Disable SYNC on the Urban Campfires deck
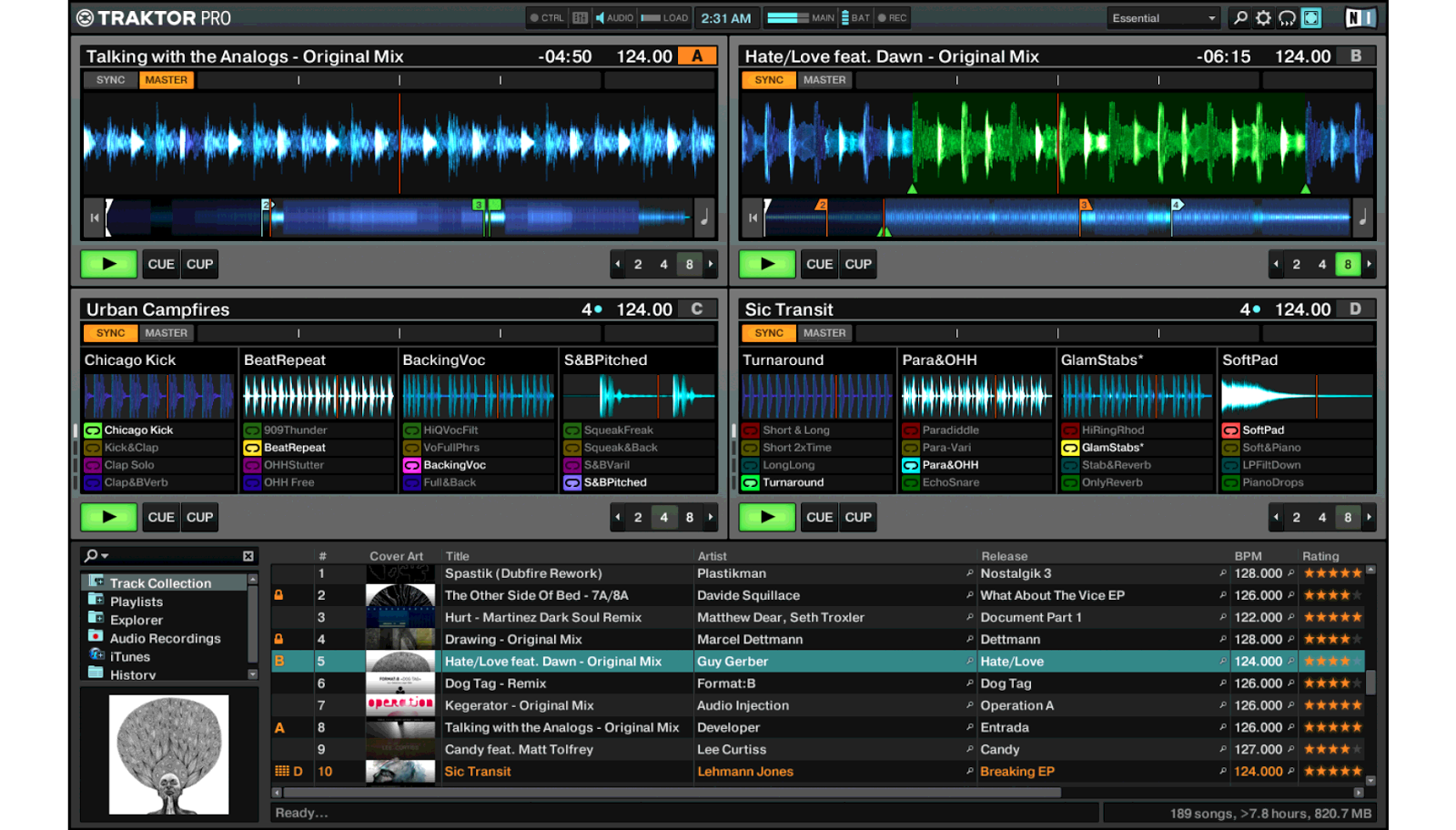This screenshot has height=830, width=1456. [x=111, y=333]
